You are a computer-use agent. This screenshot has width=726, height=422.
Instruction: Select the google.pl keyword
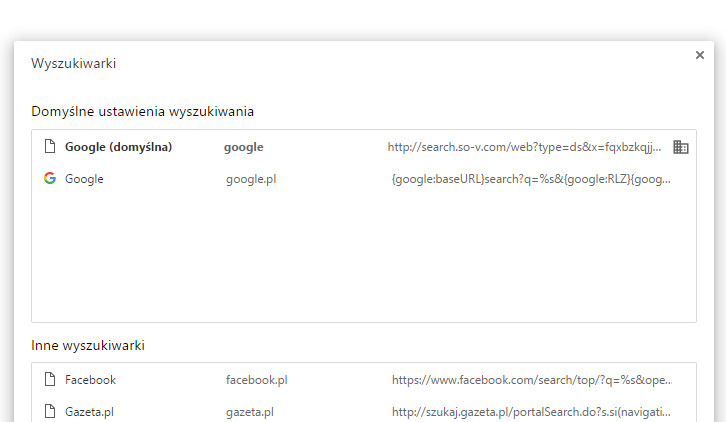pyautogui.click(x=251, y=179)
